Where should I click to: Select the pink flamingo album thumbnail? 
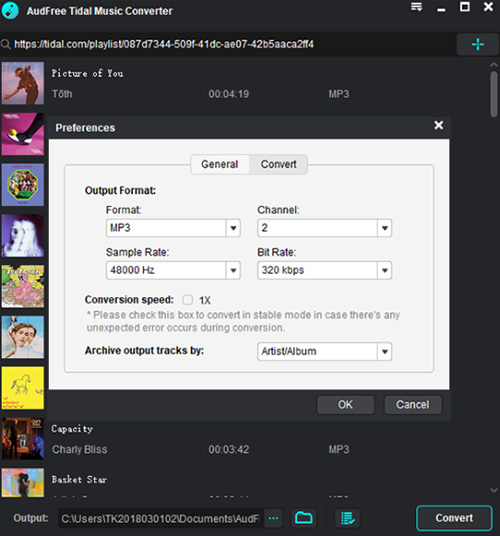point(23,286)
